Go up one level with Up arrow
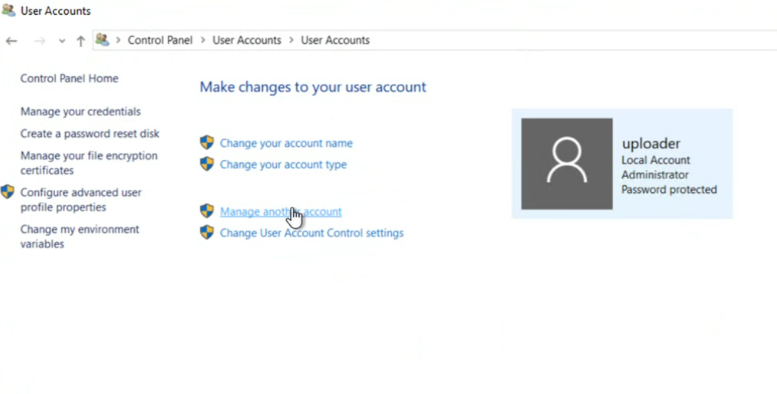Screen dimensions: 777x394 coord(81,41)
